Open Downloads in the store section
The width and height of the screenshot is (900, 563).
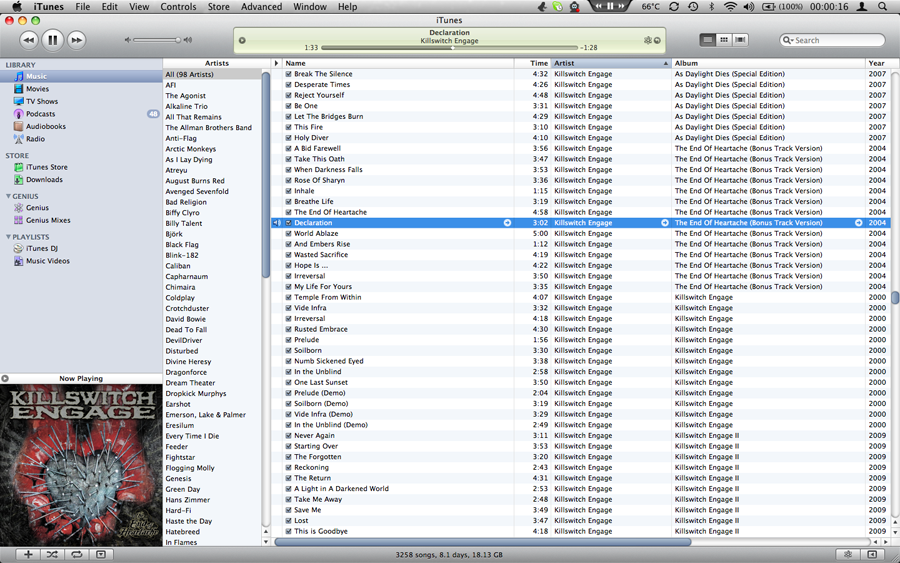44,180
